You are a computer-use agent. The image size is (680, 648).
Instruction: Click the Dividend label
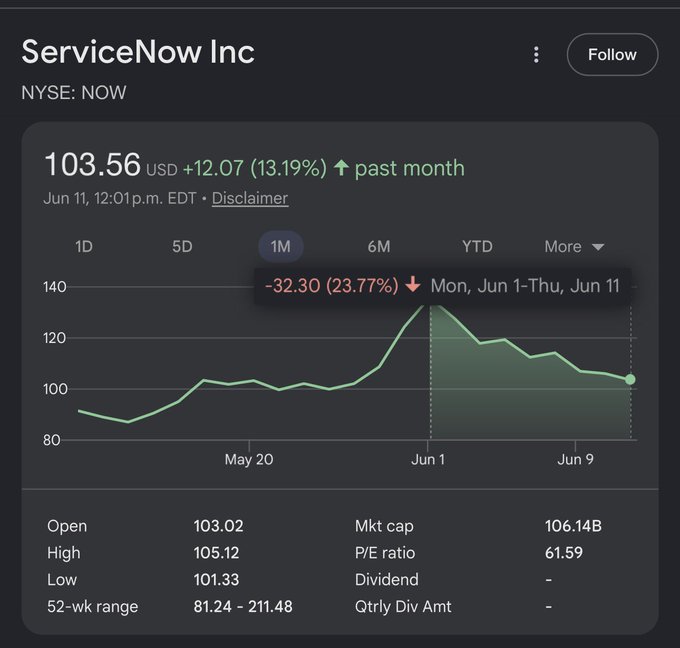point(387,579)
